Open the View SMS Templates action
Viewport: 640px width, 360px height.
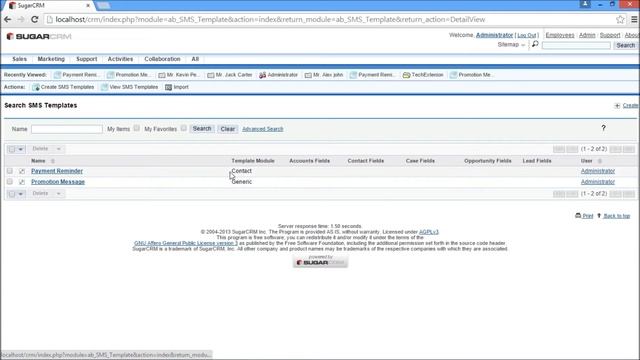click(x=130, y=87)
